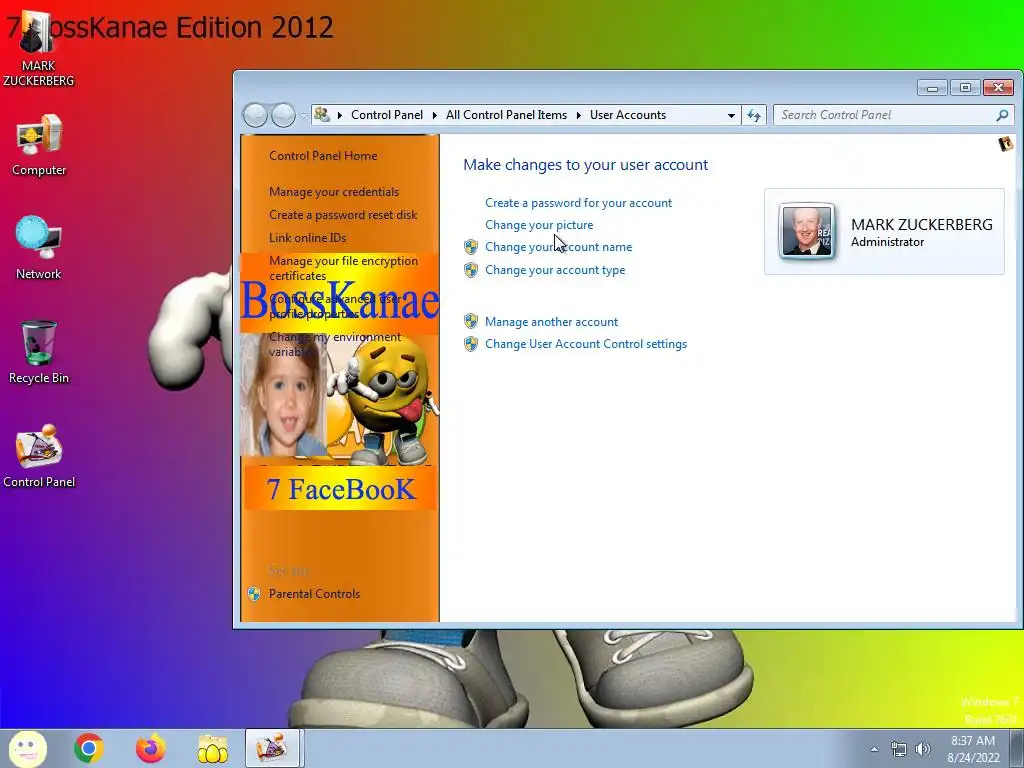Minimize the User Accounts window
The image size is (1024, 768).
click(x=933, y=88)
